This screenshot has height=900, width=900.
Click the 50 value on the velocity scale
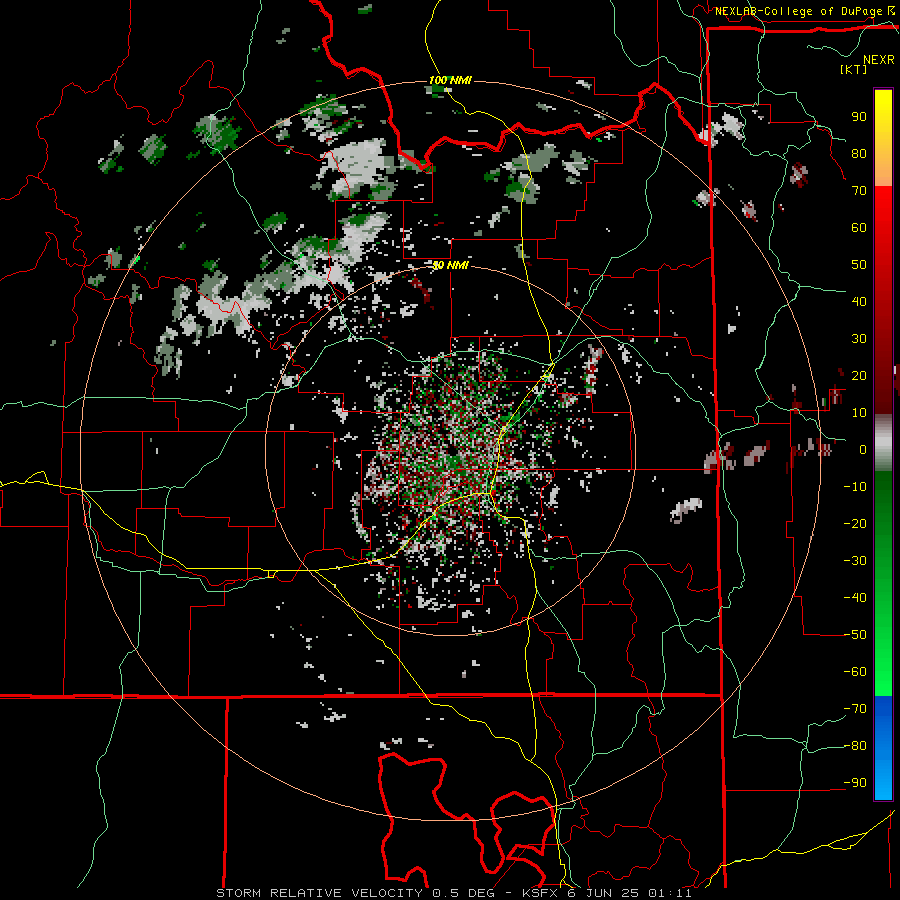point(859,265)
